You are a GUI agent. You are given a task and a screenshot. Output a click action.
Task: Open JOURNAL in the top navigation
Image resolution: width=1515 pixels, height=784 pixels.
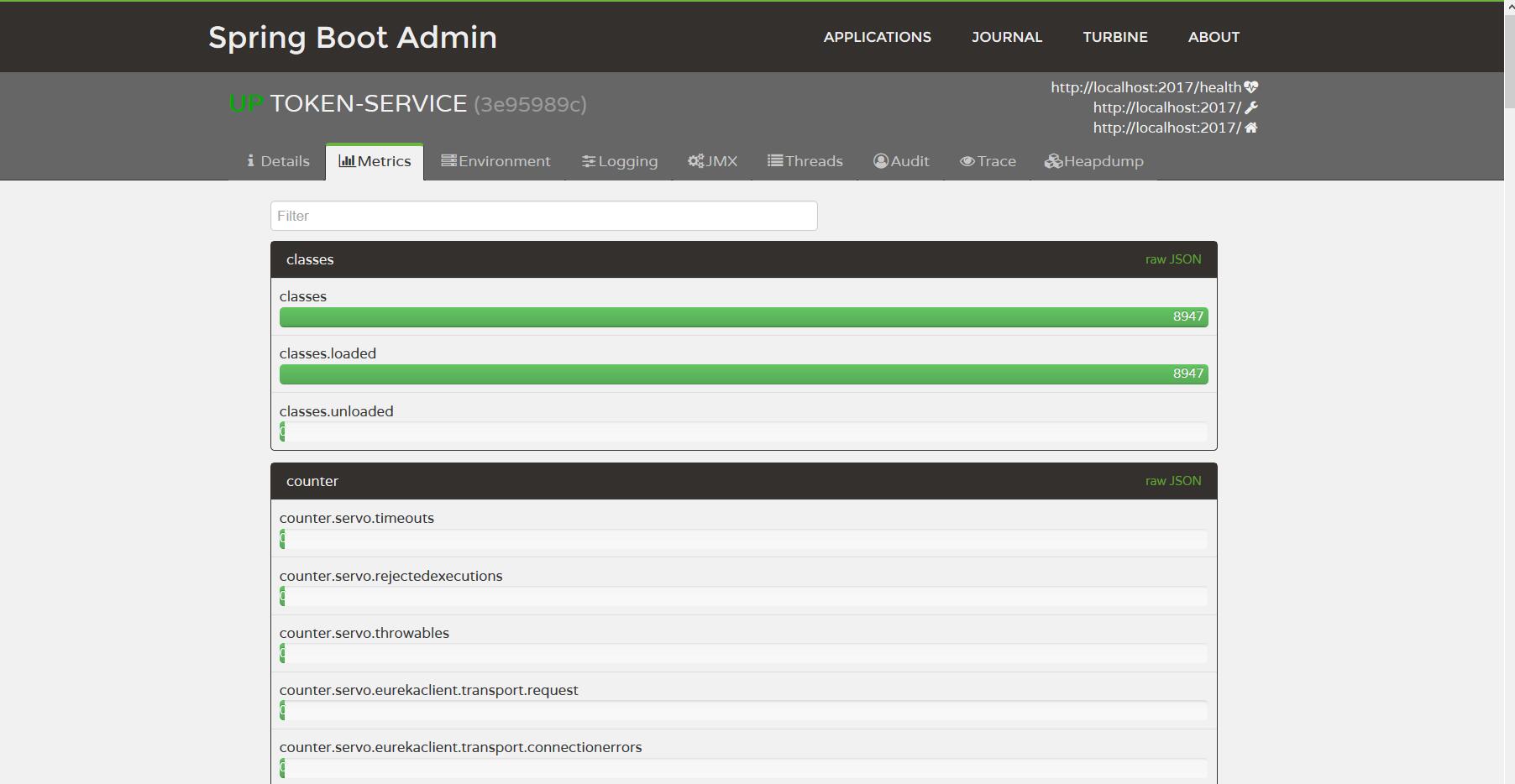click(1007, 37)
